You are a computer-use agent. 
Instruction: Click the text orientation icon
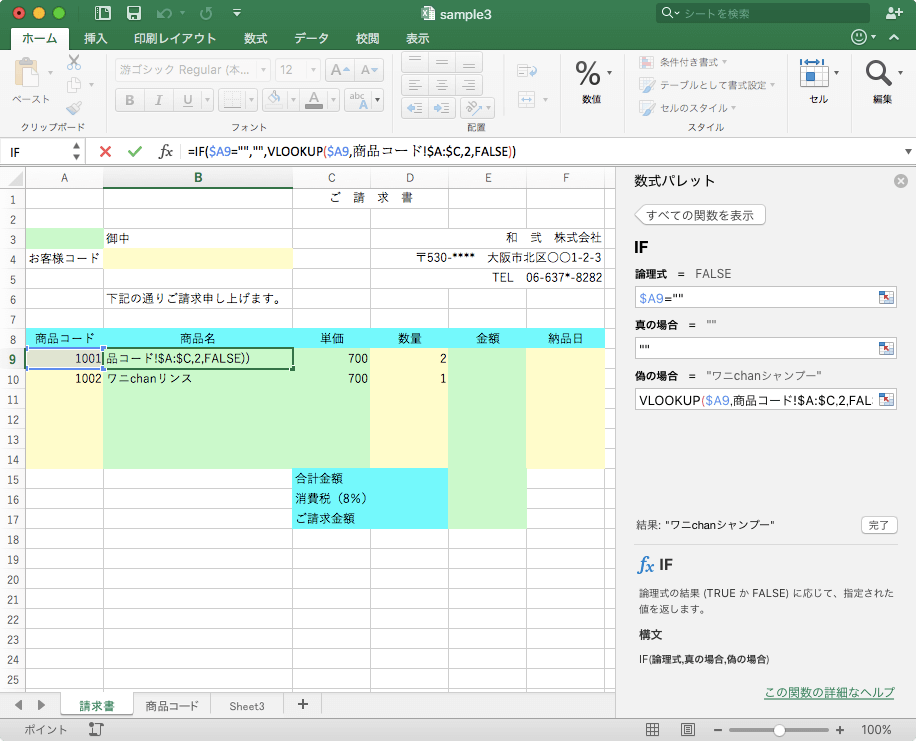(473, 108)
